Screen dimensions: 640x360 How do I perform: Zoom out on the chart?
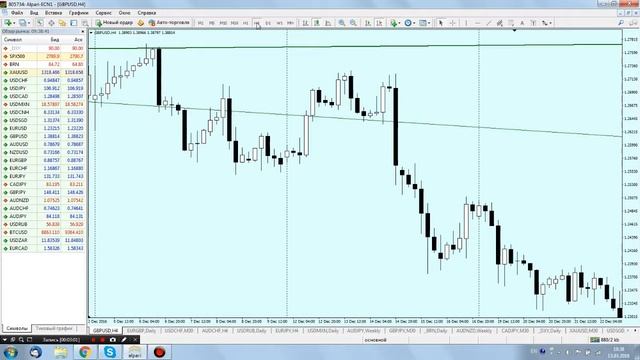353,23
